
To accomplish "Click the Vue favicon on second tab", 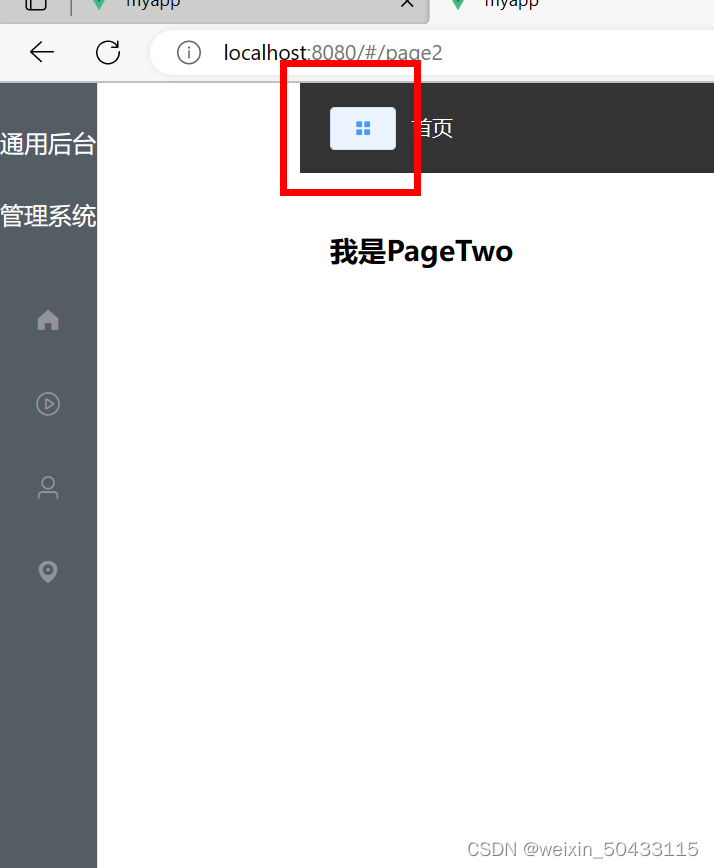I will [458, 4].
